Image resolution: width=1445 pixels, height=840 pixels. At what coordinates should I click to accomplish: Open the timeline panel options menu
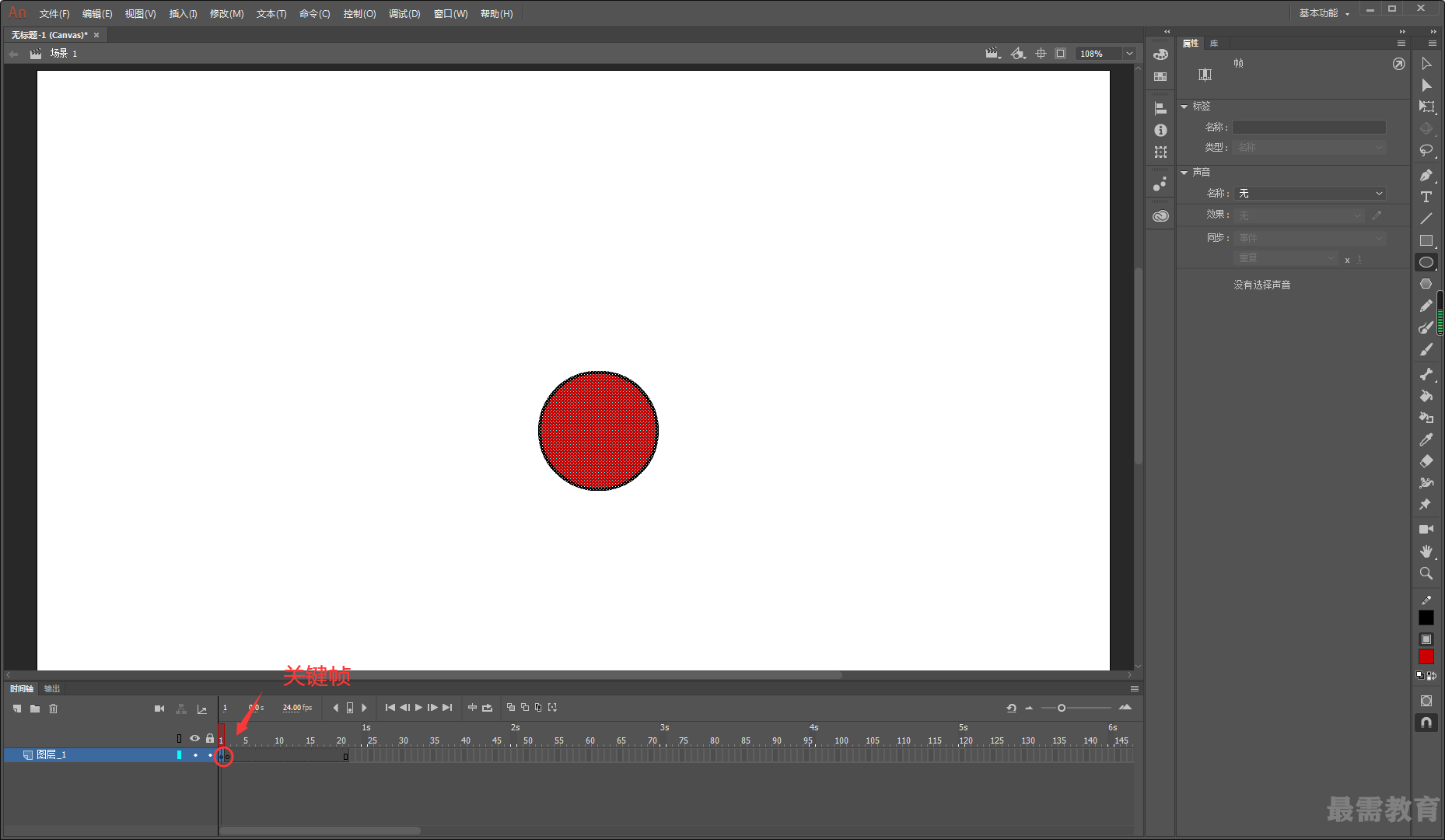[1135, 689]
